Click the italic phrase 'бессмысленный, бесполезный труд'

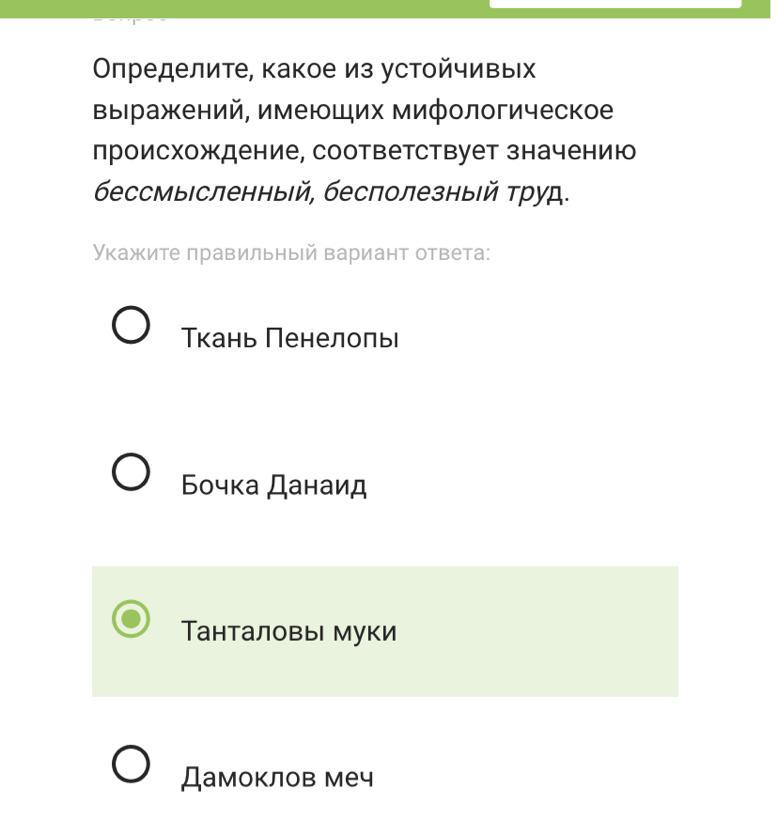pos(328,192)
